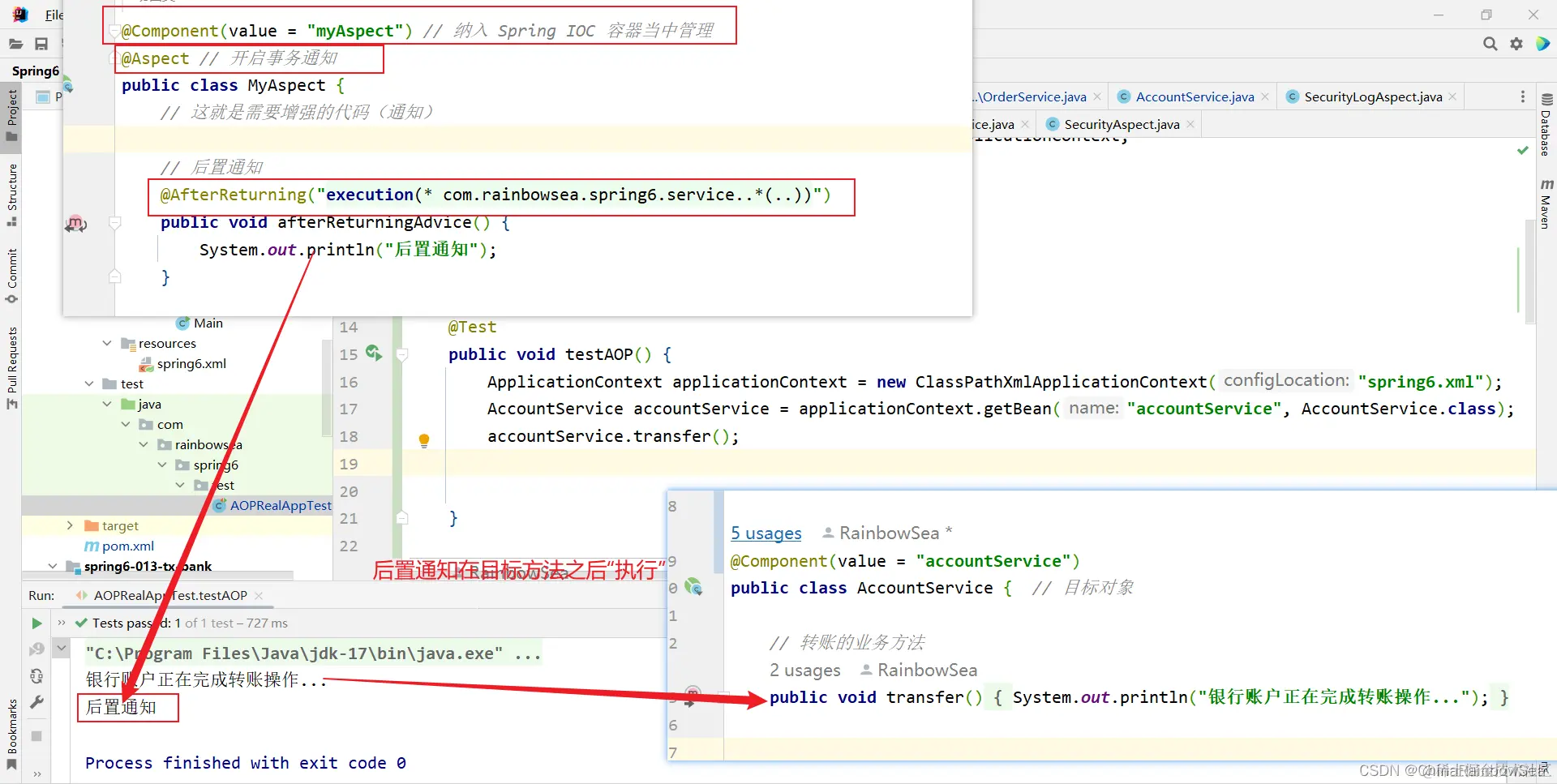Open the Pull Requests tool window
The height and width of the screenshot is (784, 1557).
tap(11, 367)
